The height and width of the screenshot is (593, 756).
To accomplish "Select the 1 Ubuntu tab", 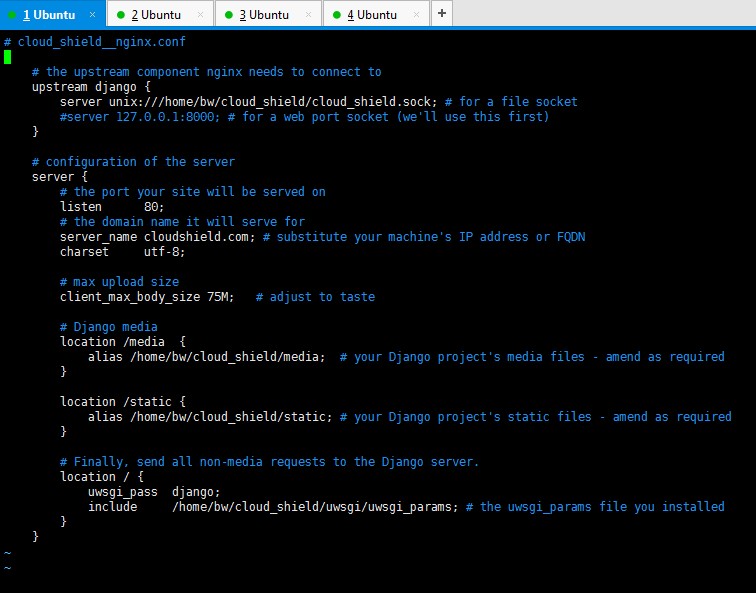I will (52, 14).
